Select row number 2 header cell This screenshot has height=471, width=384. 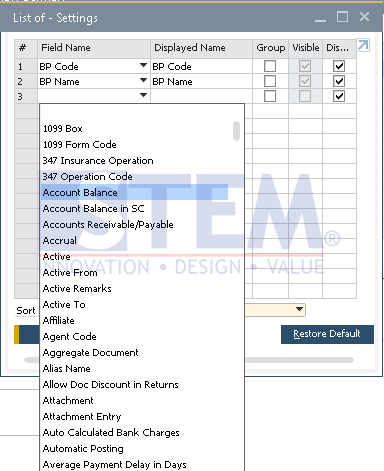tap(26, 81)
